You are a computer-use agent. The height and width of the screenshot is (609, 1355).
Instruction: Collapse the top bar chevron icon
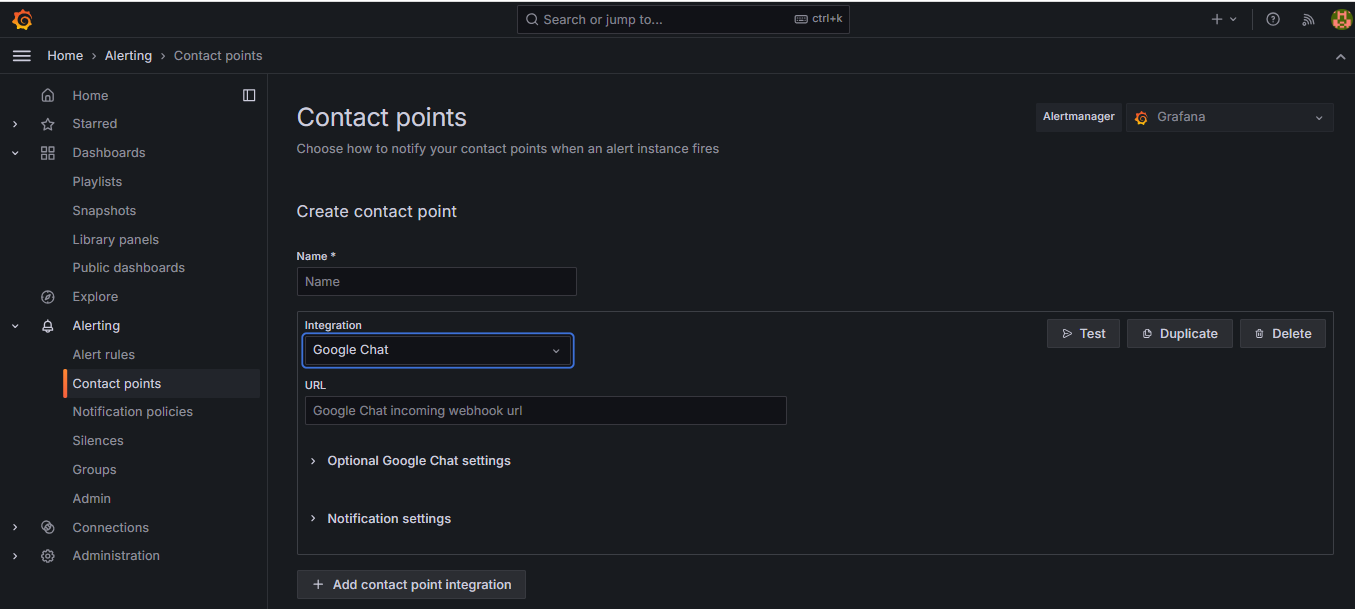click(x=1341, y=57)
